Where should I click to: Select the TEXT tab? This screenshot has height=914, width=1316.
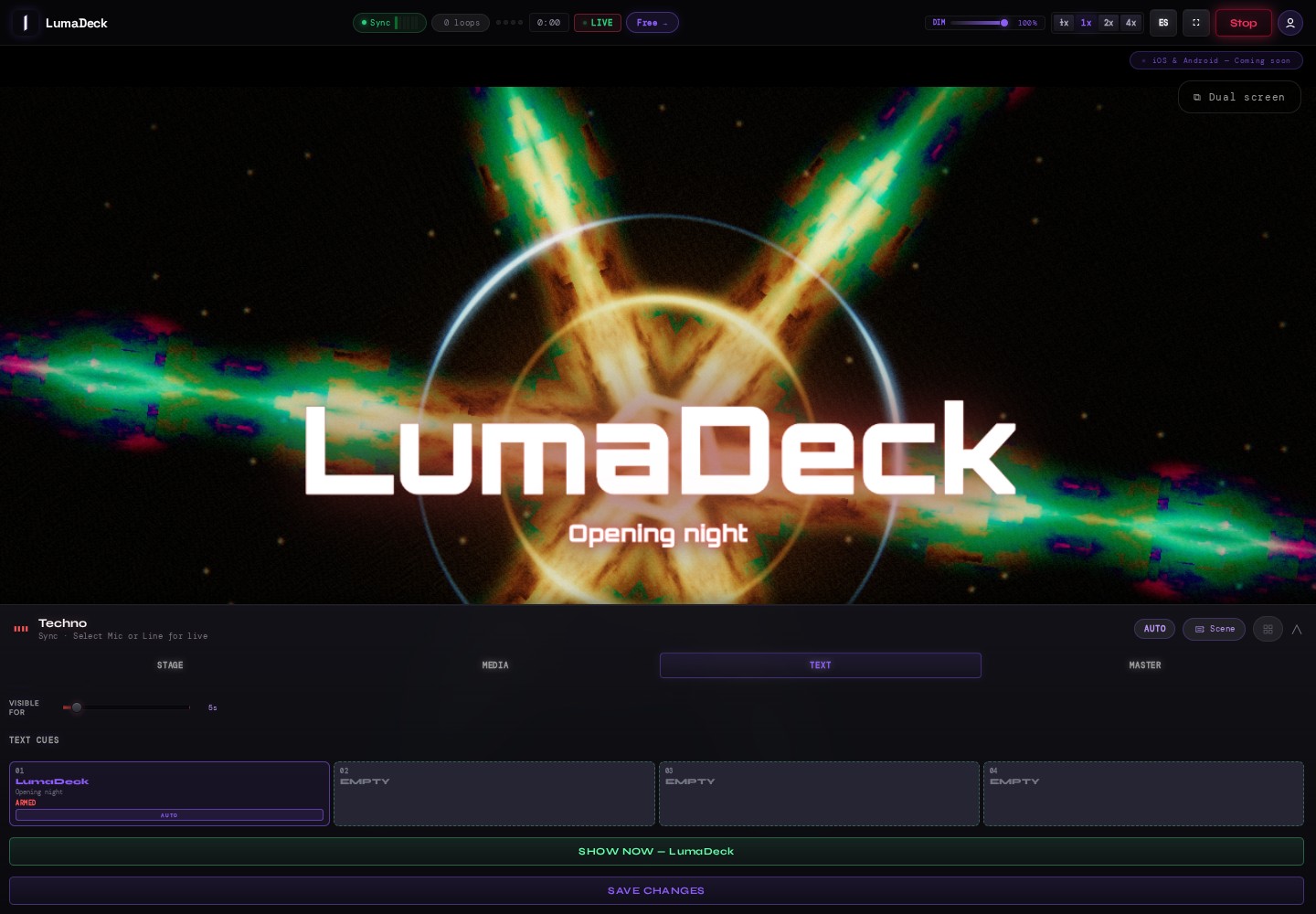pyautogui.click(x=821, y=665)
